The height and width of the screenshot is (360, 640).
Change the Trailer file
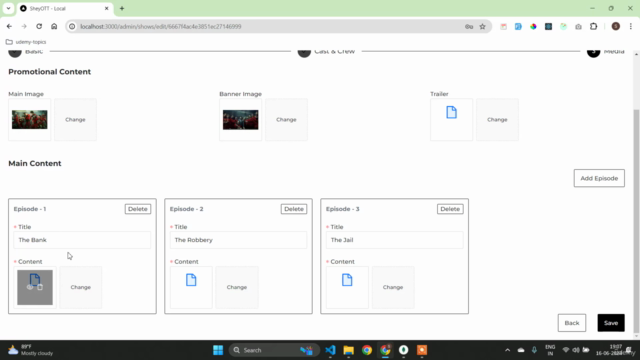click(497, 120)
